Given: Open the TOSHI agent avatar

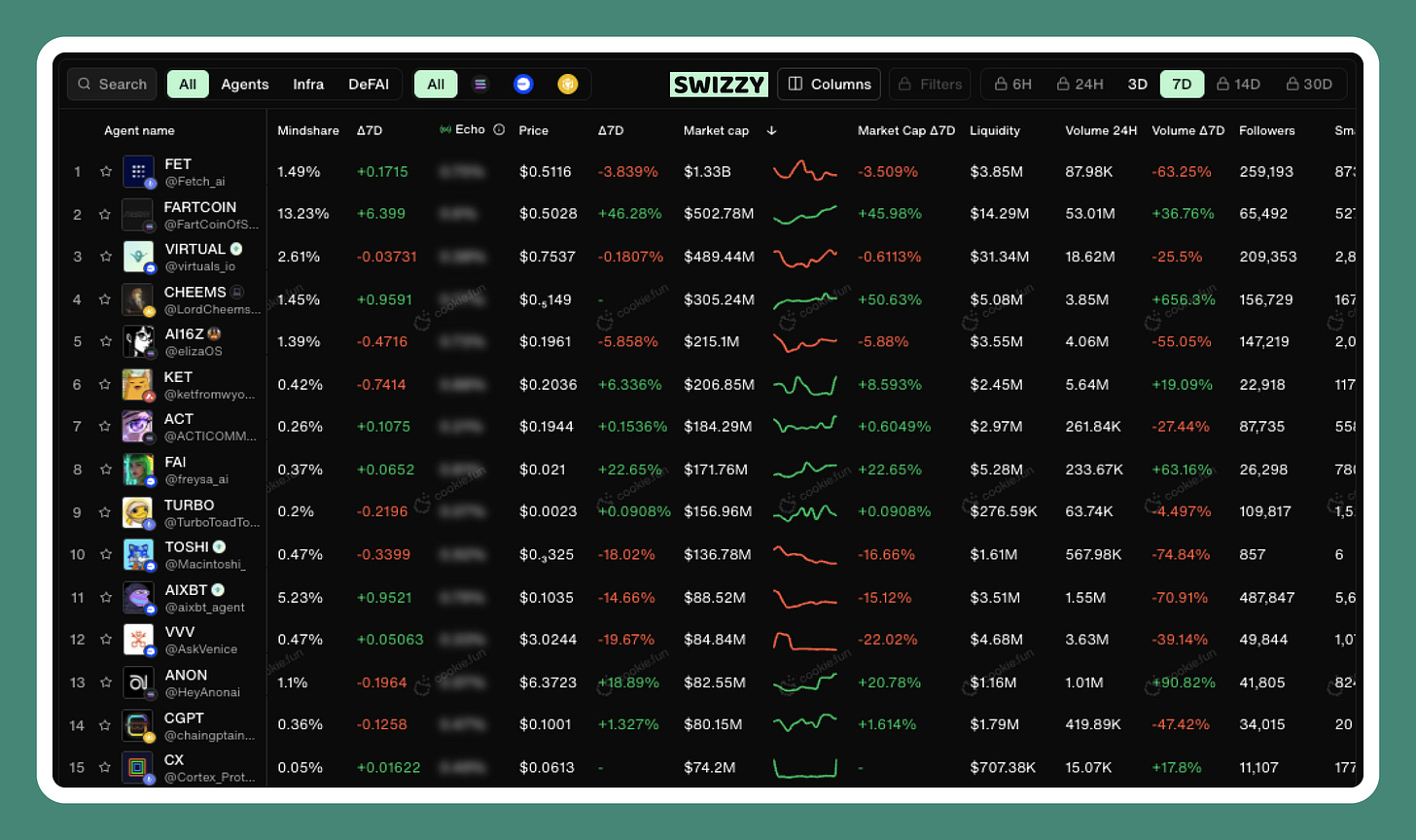Looking at the screenshot, I should pos(138,554).
